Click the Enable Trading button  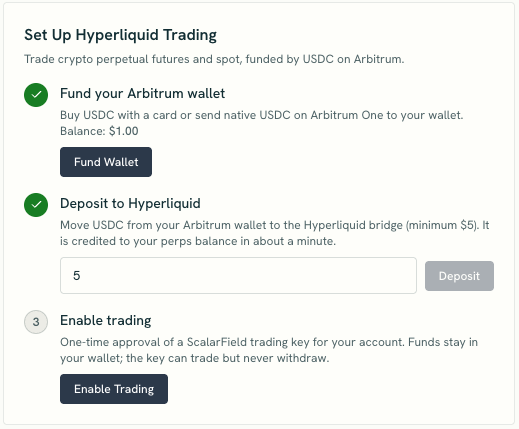pyautogui.click(x=114, y=389)
